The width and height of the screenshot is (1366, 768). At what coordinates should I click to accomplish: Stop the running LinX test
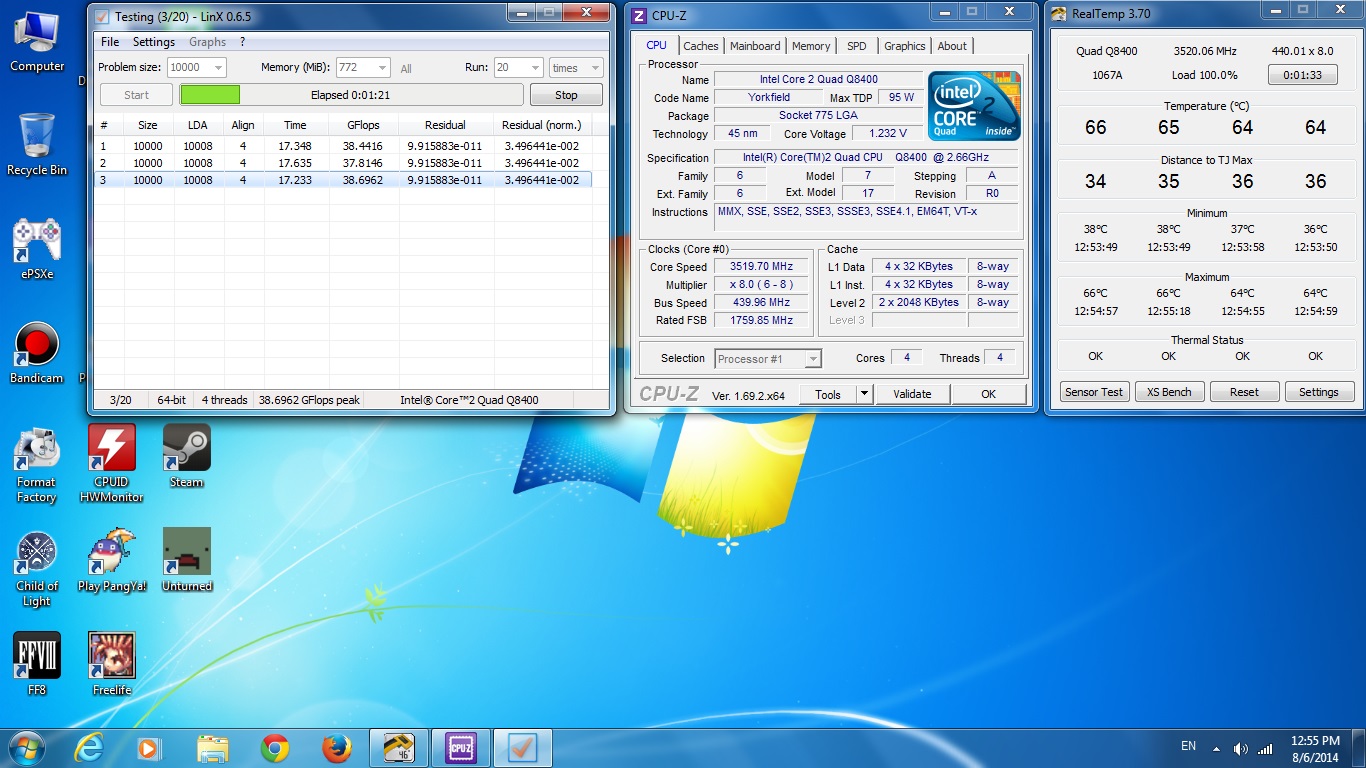(566, 95)
